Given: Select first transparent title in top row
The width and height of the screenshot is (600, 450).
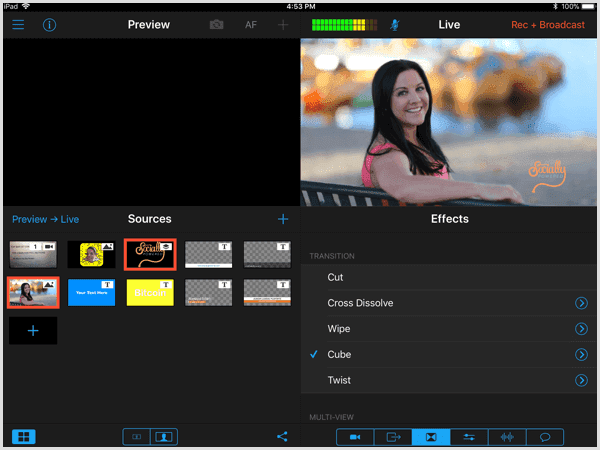Looking at the screenshot, I should tap(209, 254).
